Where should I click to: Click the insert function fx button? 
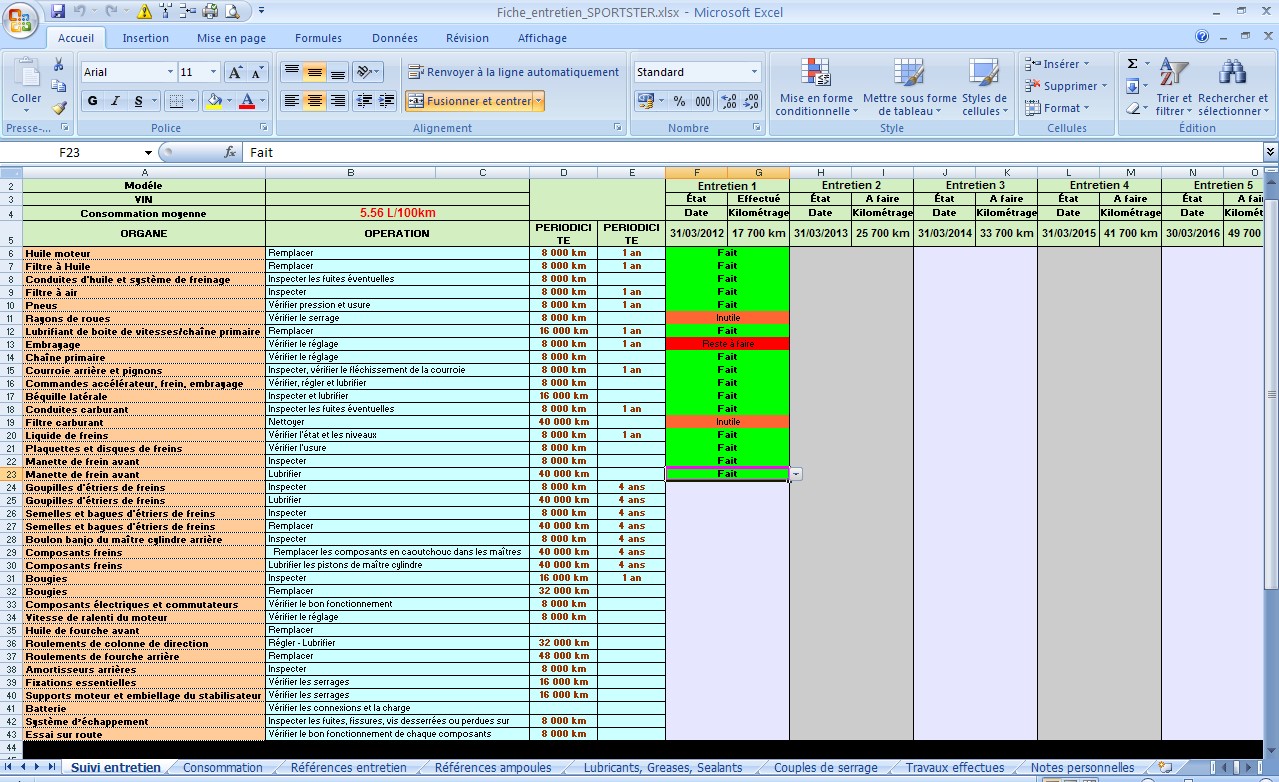pyautogui.click(x=230, y=152)
